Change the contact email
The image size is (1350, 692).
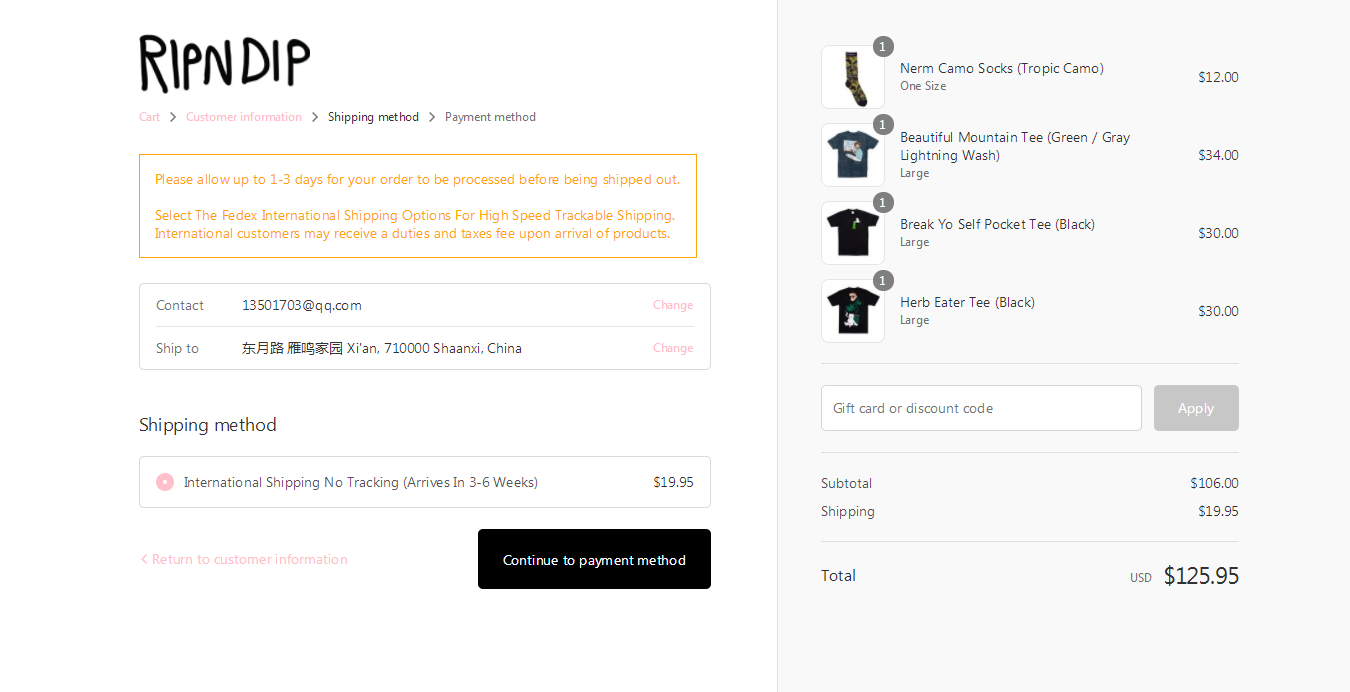(672, 305)
